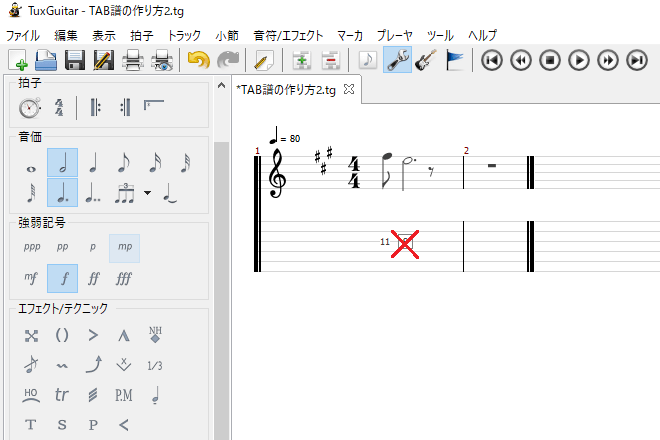Viewport: 660px width, 440px height.
Task: Apply the palm mute P.M effect
Action: (124, 395)
